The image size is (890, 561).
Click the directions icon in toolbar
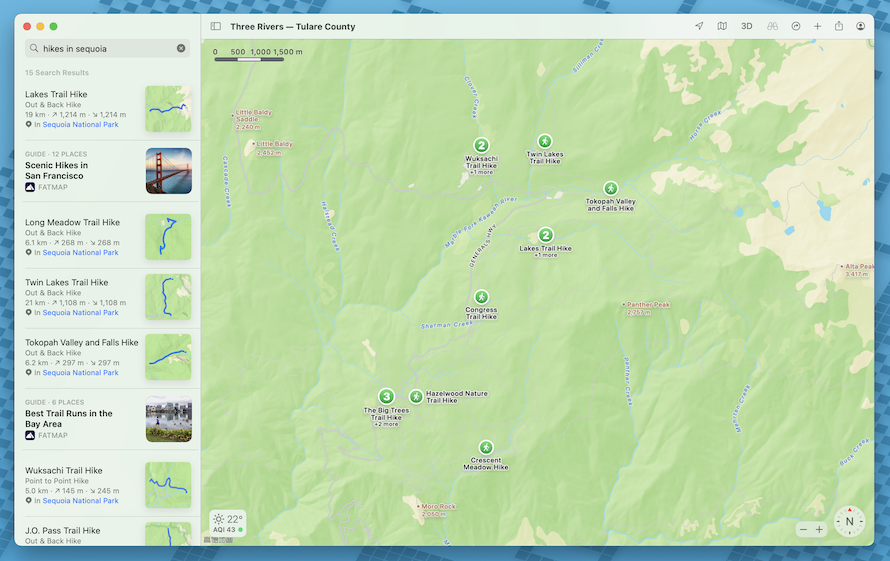pyautogui.click(x=796, y=26)
